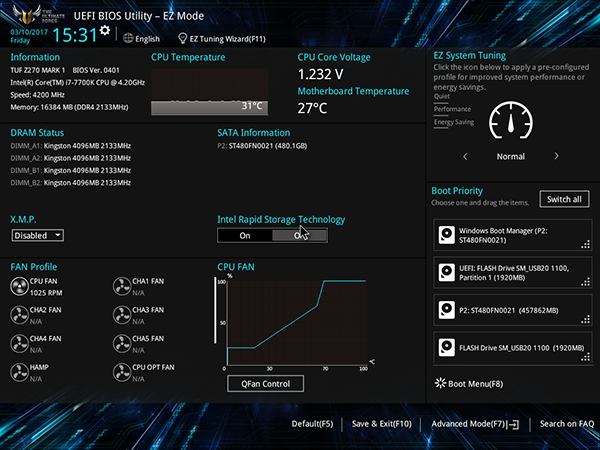The height and width of the screenshot is (450, 600).
Task: Click the CHA2 FAN fan icon
Action: (19, 315)
